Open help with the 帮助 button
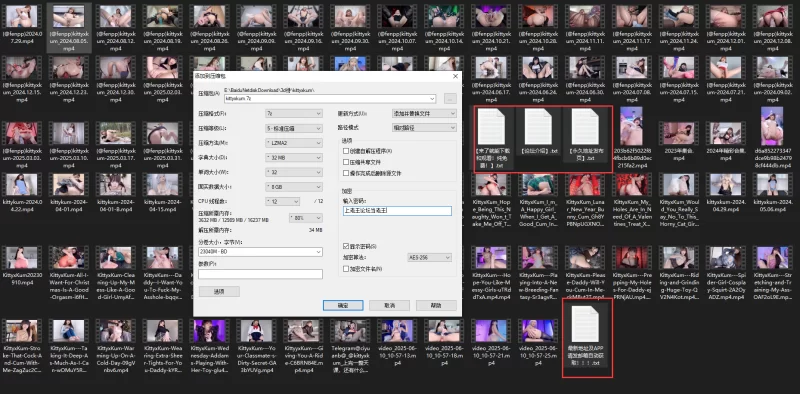The image size is (800, 394). 436,305
